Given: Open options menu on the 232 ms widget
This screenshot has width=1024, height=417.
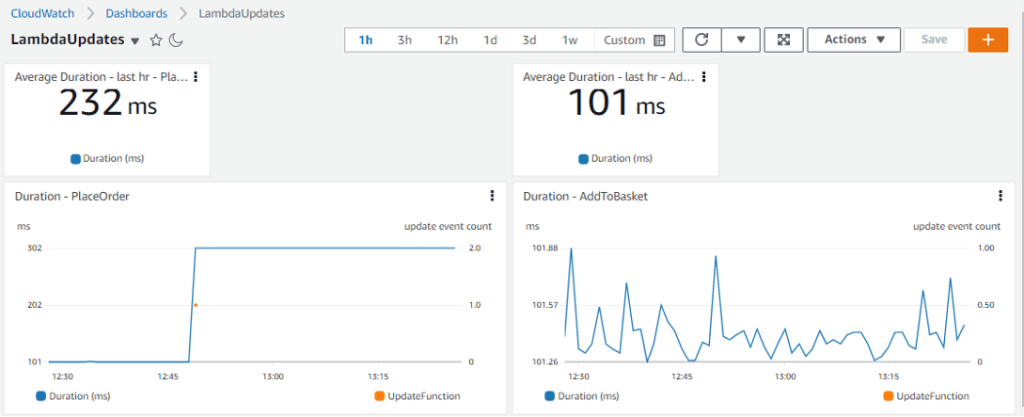Looking at the screenshot, I should click(195, 77).
